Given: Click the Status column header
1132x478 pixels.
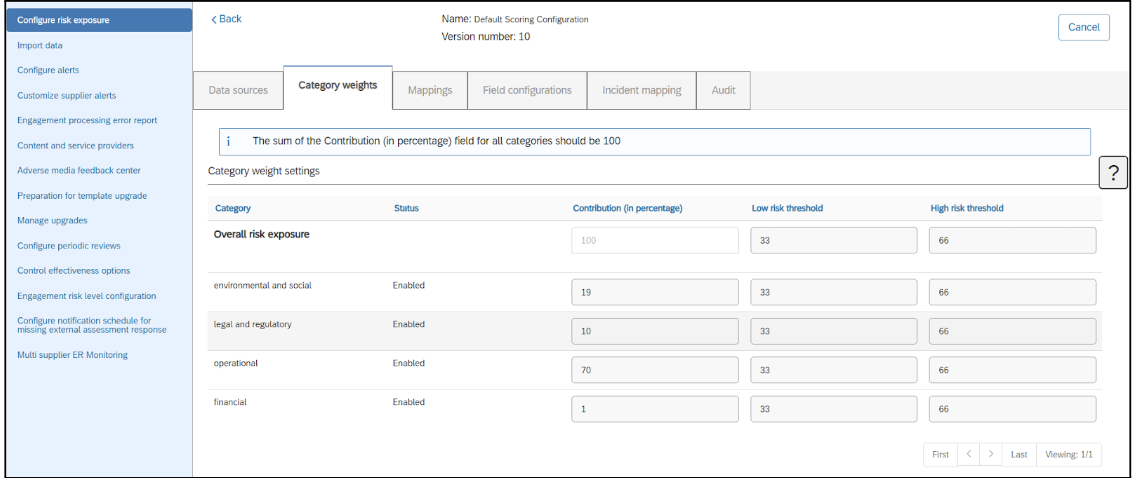Looking at the screenshot, I should [x=406, y=208].
